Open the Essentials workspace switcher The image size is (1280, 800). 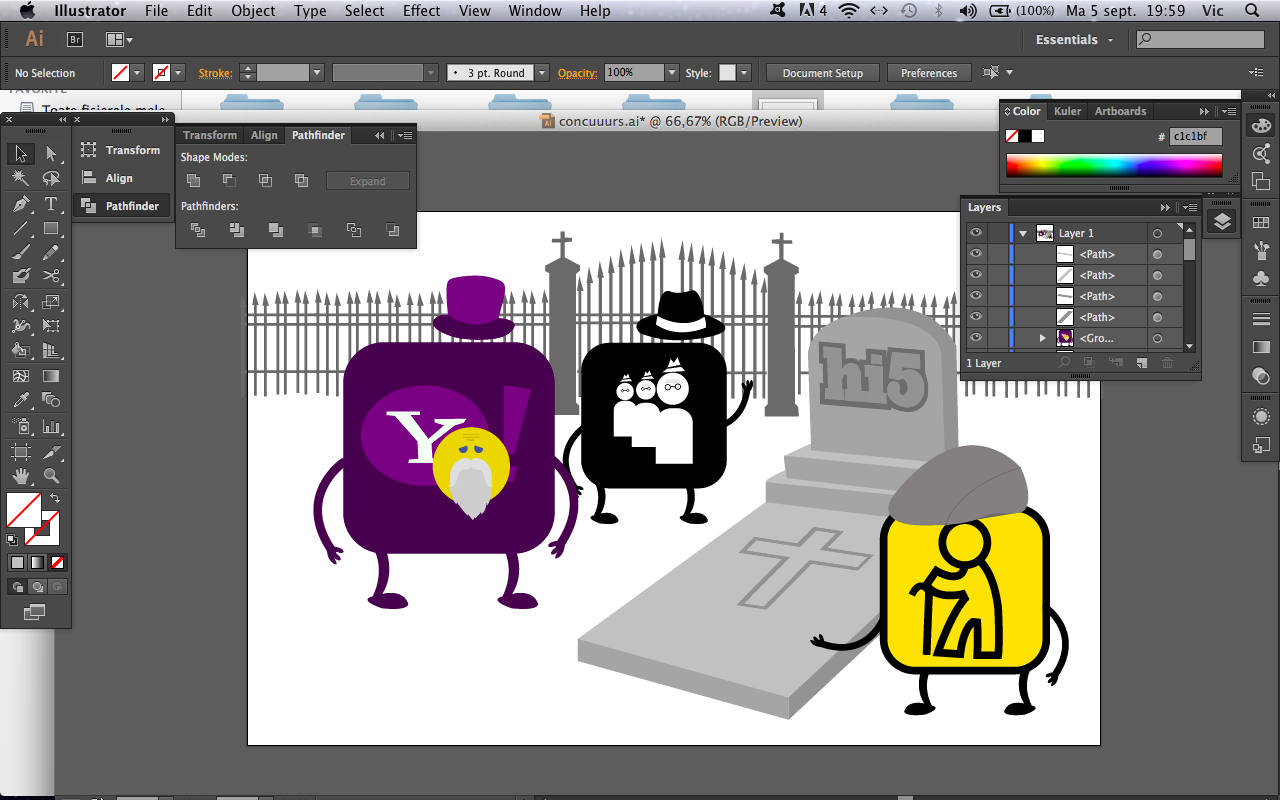point(1075,40)
